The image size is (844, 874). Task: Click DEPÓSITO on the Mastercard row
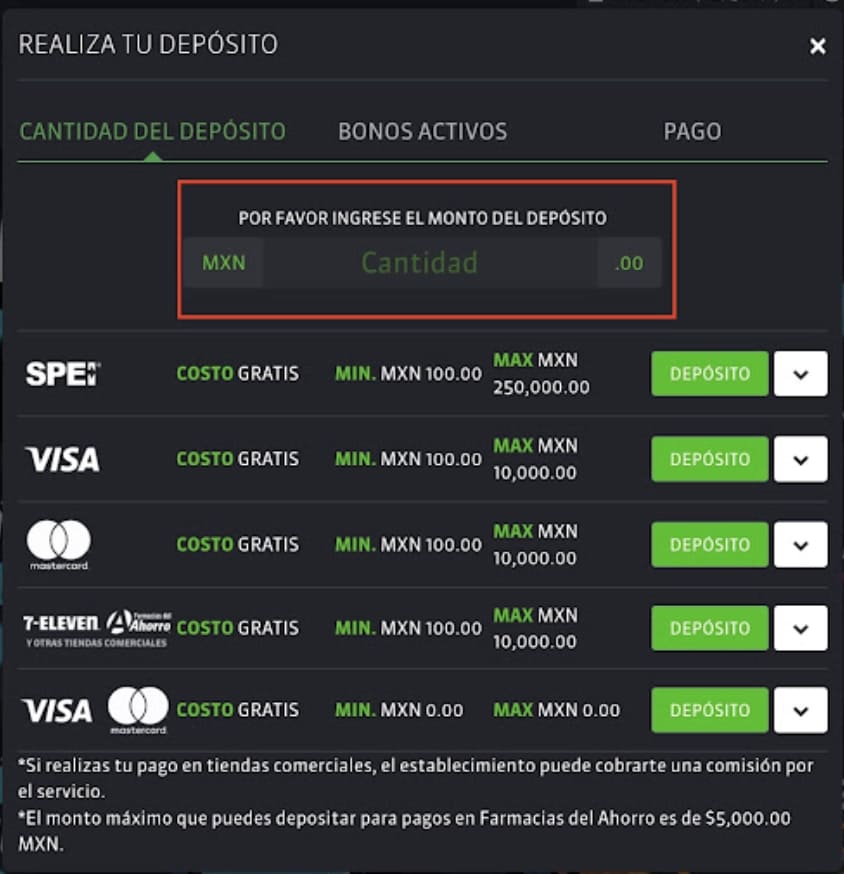(x=709, y=545)
